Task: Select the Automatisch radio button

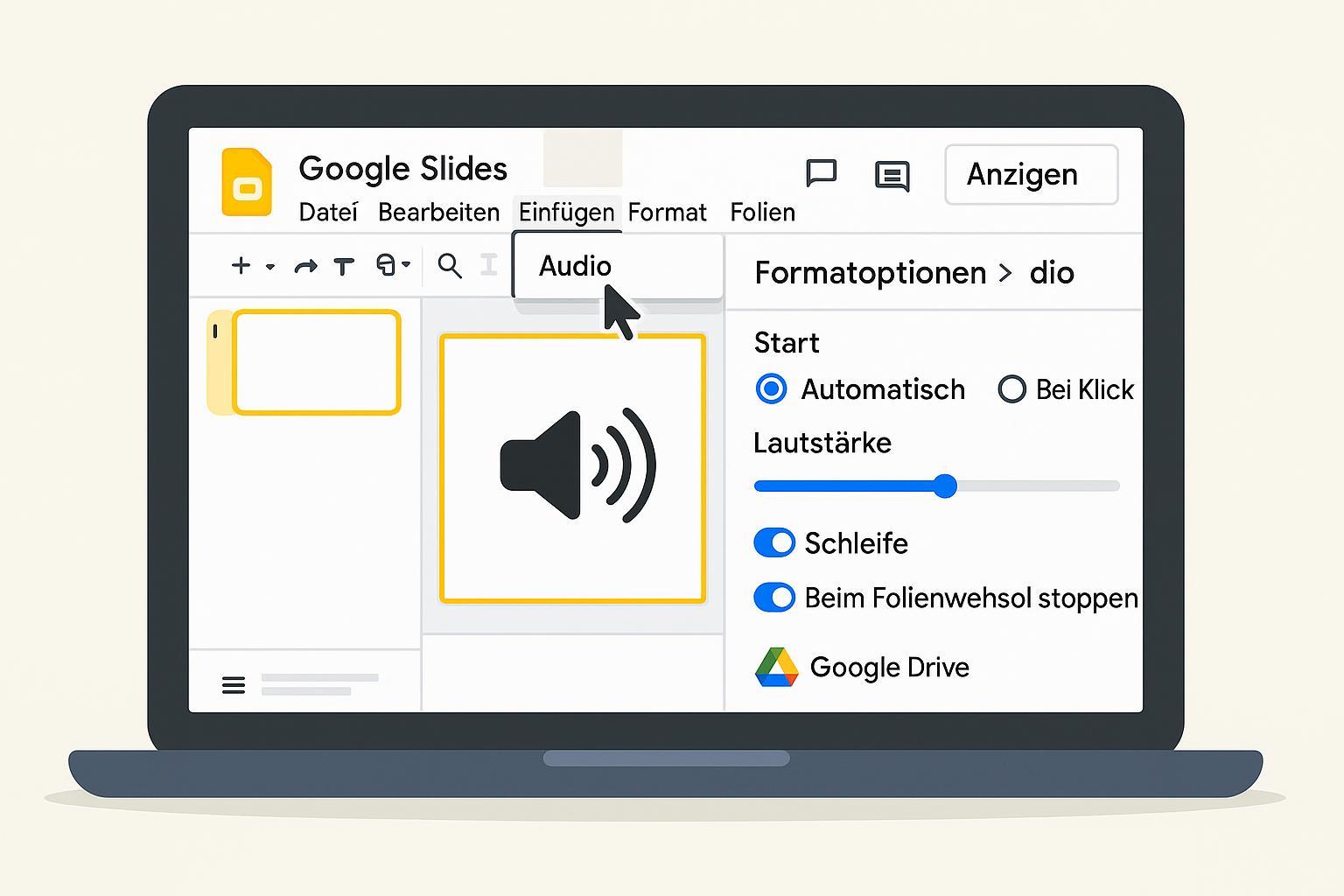Action: [771, 388]
